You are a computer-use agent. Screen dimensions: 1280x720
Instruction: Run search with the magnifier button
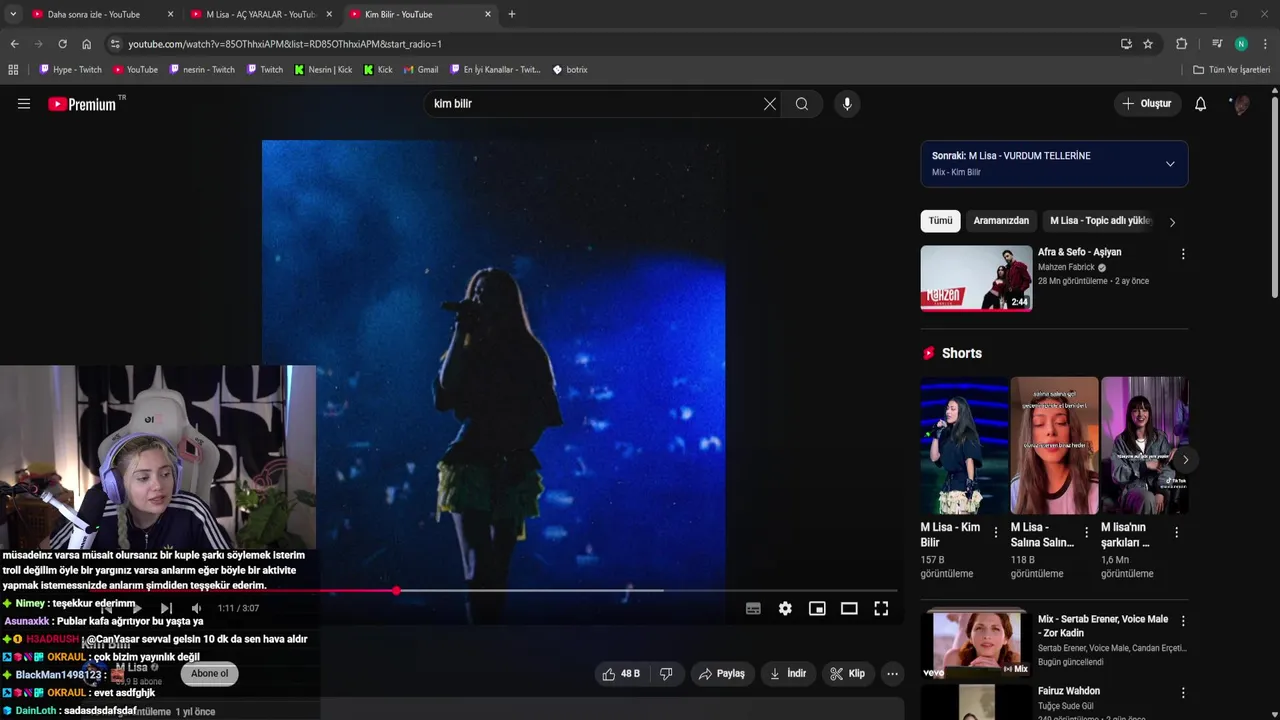(x=802, y=104)
